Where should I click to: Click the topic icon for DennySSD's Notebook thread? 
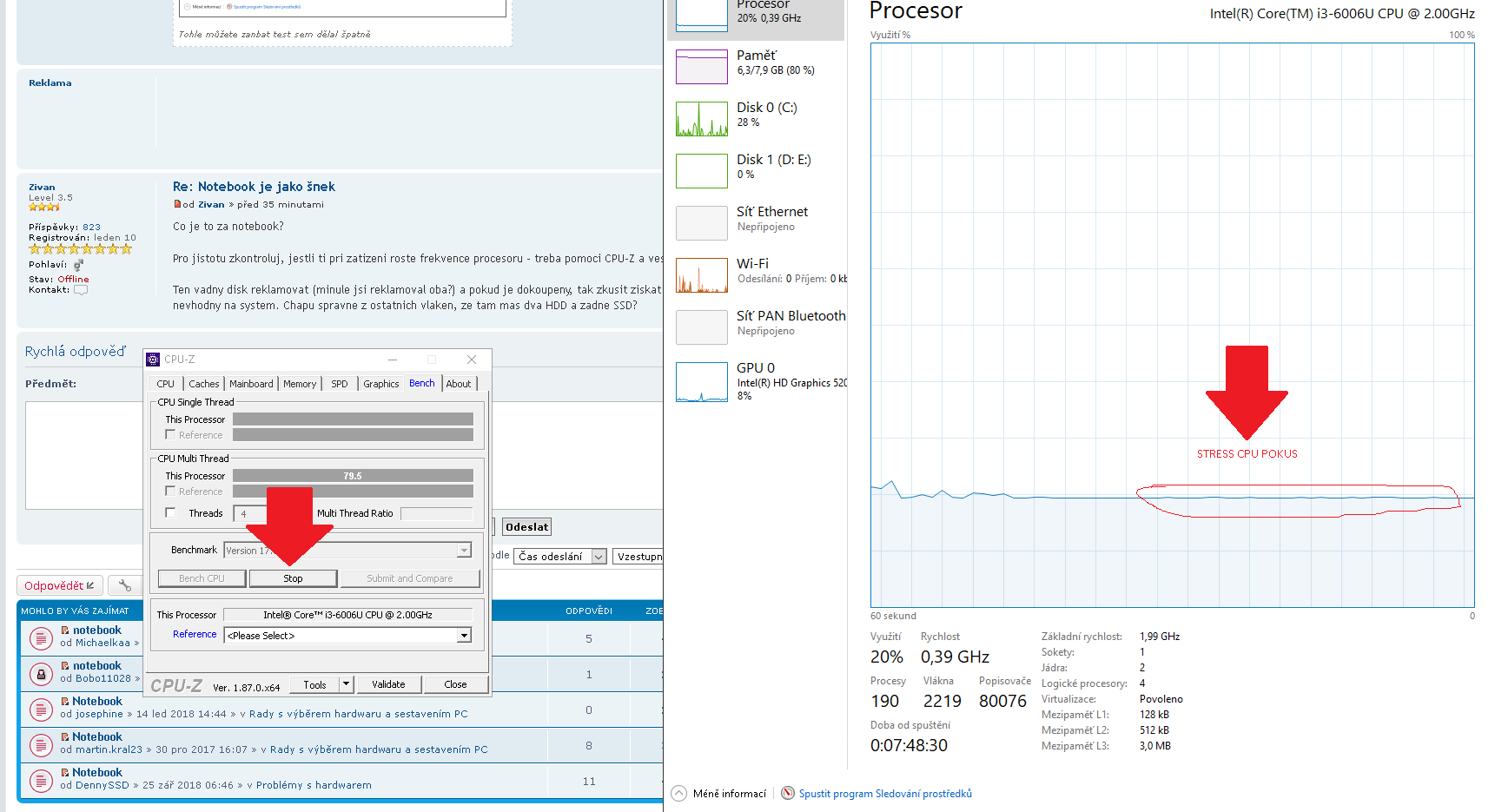click(x=41, y=781)
